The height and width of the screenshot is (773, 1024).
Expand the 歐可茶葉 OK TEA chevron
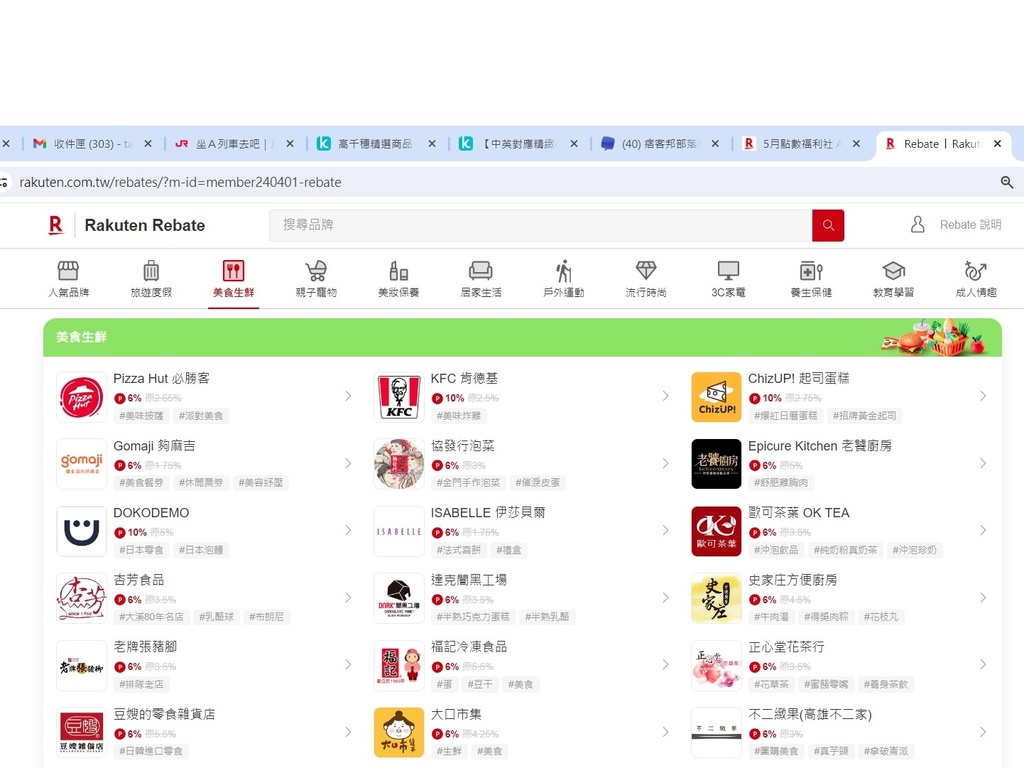pos(983,530)
